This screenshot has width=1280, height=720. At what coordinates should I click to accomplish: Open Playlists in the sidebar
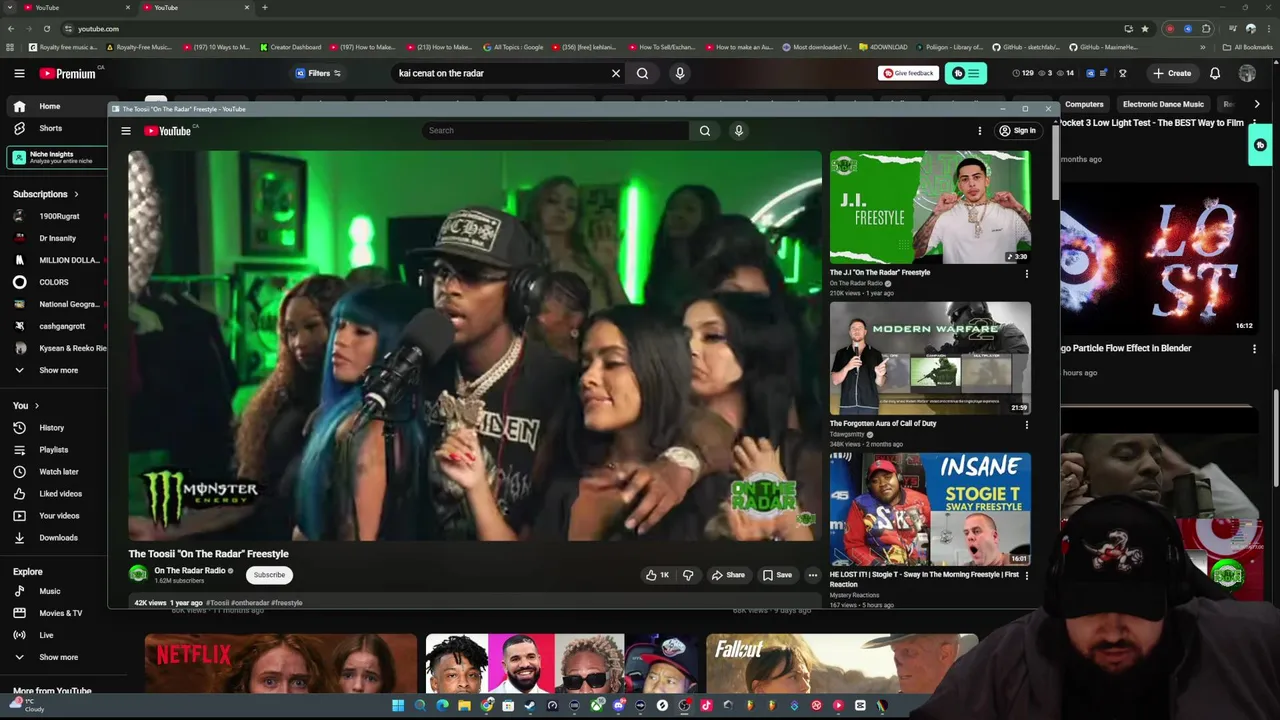[55, 450]
